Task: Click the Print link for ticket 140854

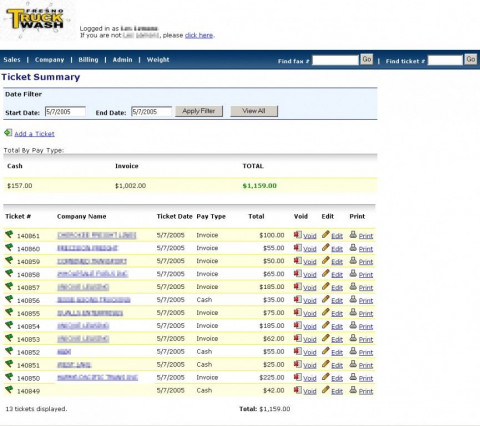Action: 366,327
